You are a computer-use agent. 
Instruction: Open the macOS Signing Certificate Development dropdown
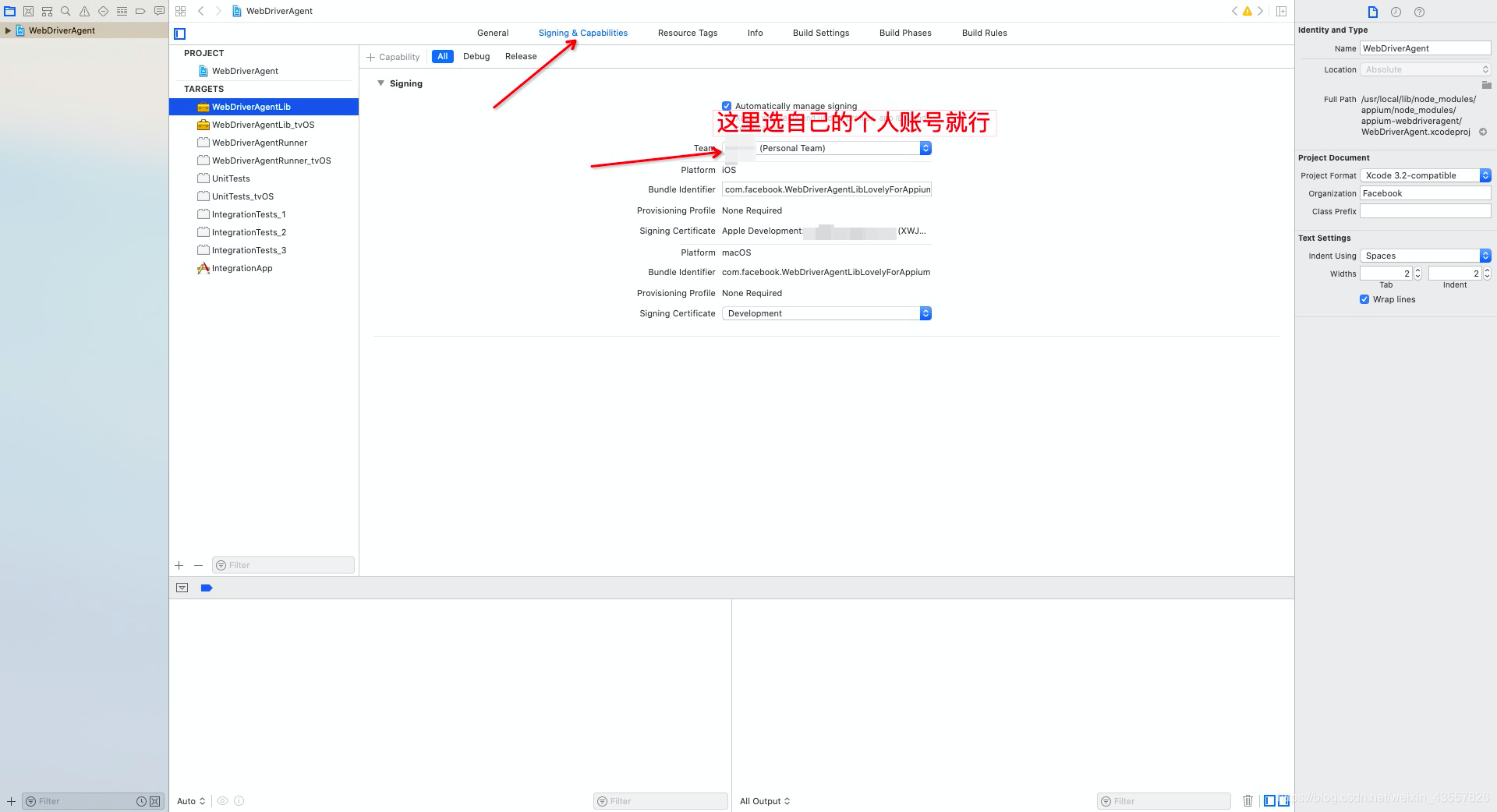[x=826, y=313]
